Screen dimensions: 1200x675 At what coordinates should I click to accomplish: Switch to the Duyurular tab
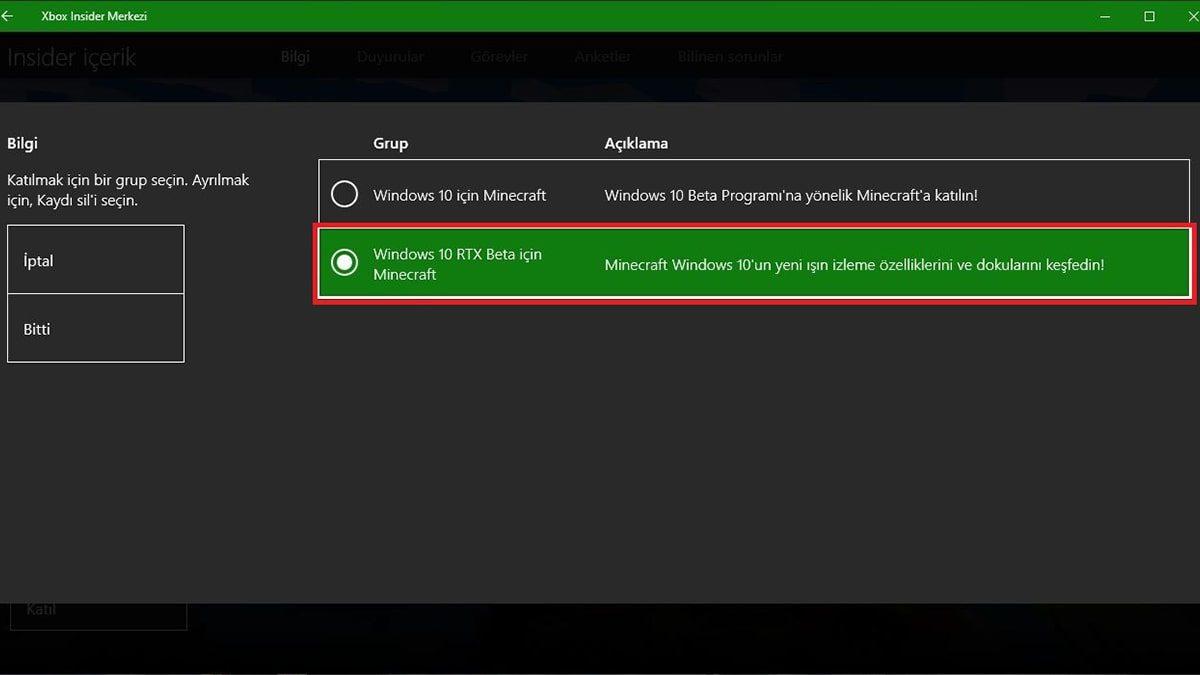click(x=390, y=57)
